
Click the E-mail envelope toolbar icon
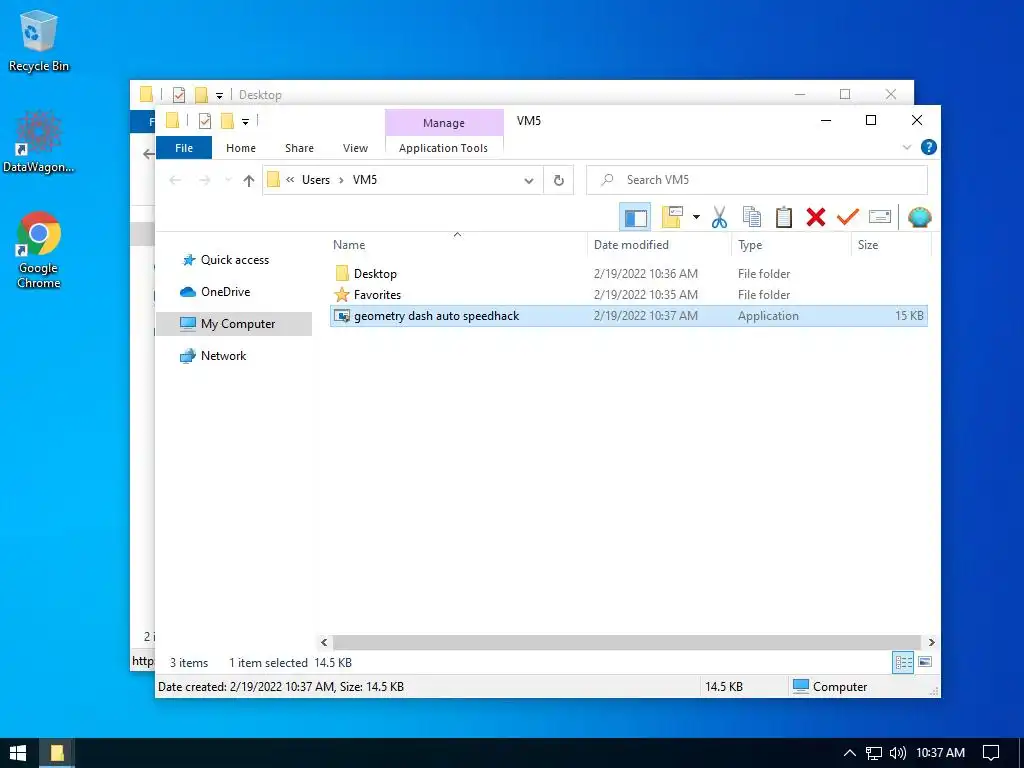pyautogui.click(x=880, y=217)
